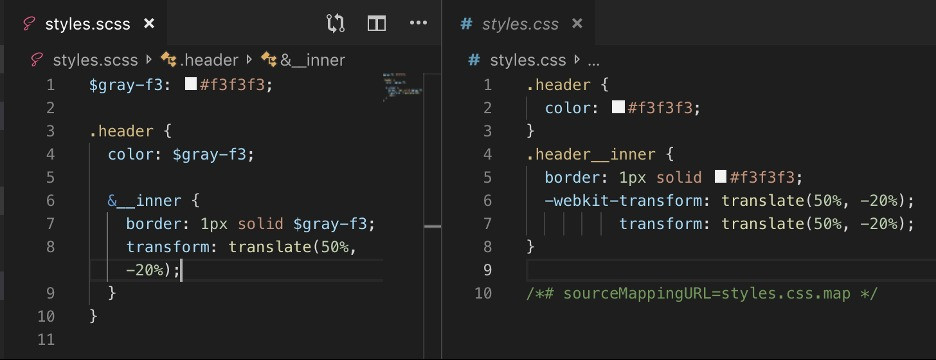
Task: Click line number 6 in styles.css
Action: tap(487, 200)
